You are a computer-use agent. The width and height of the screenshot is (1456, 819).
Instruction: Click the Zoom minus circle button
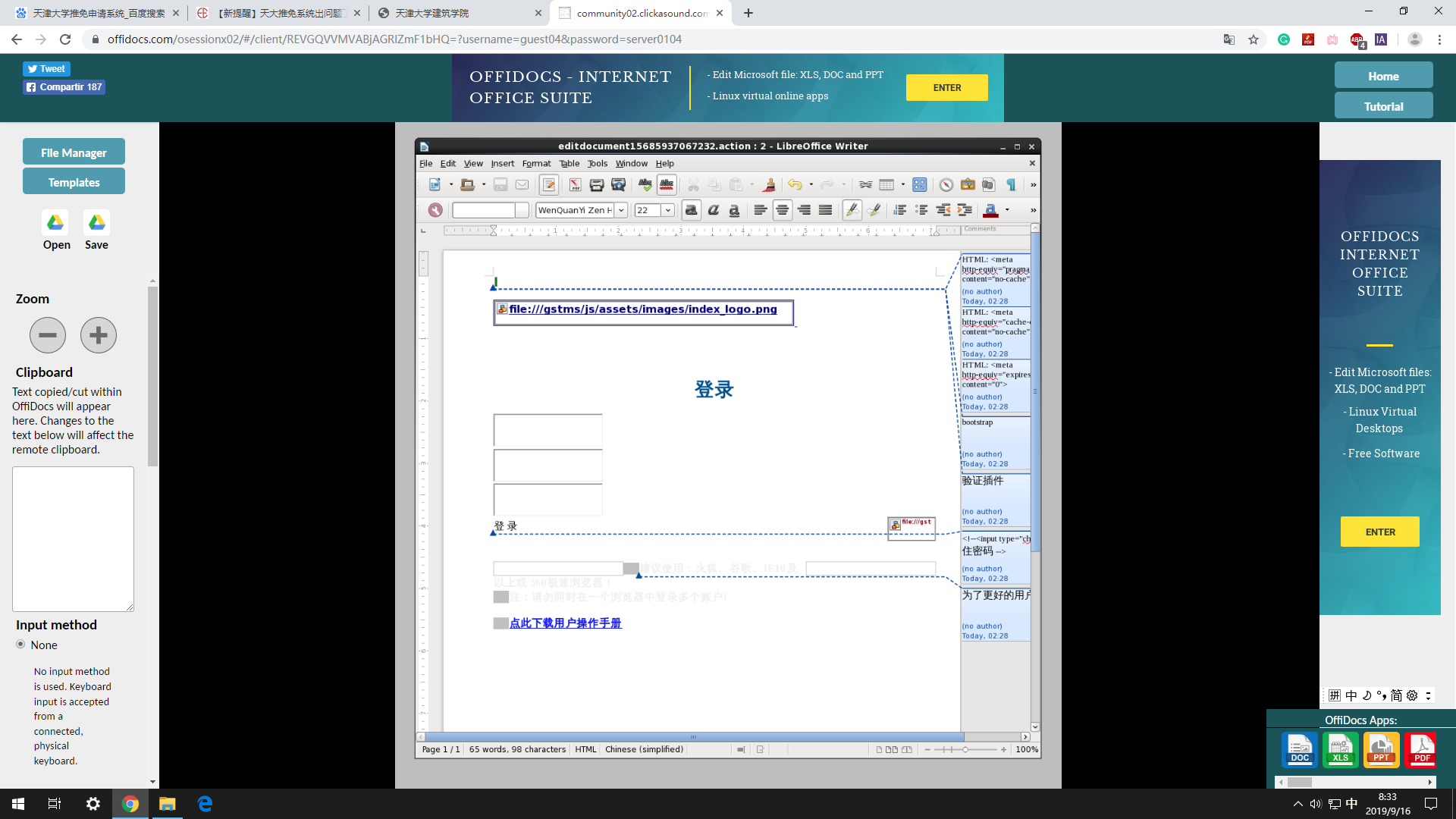point(48,335)
